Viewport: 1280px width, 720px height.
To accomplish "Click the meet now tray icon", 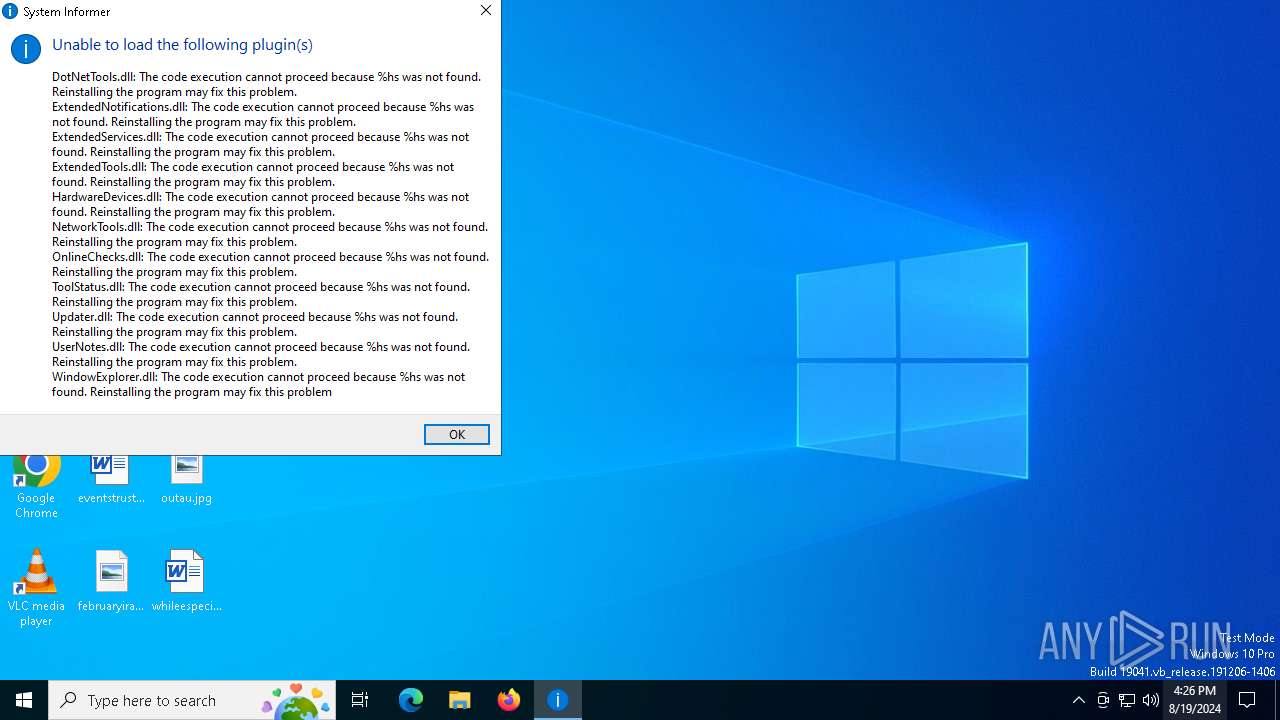I will pyautogui.click(x=1103, y=700).
